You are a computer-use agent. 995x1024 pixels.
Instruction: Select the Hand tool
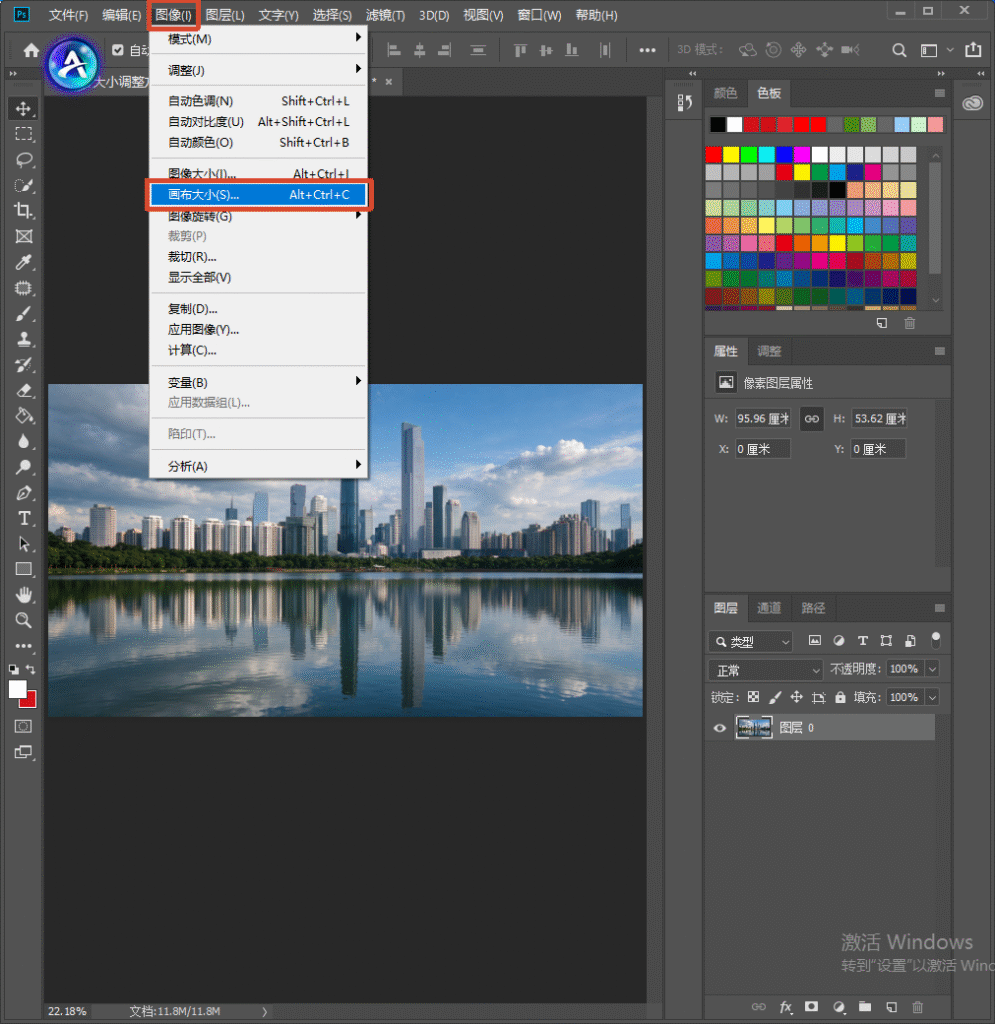click(24, 595)
